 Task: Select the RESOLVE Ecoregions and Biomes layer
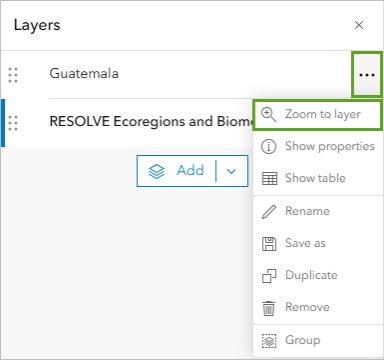(x=151, y=121)
